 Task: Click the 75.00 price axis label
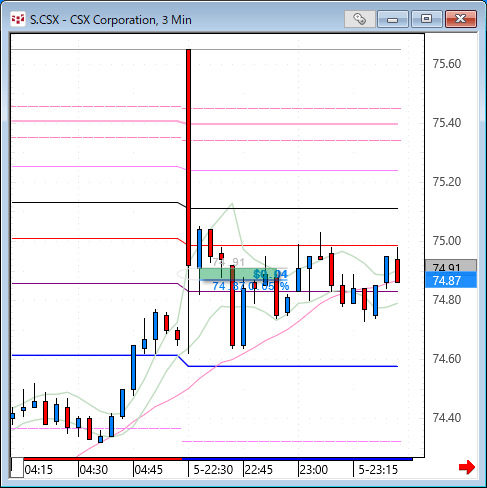pyautogui.click(x=447, y=241)
